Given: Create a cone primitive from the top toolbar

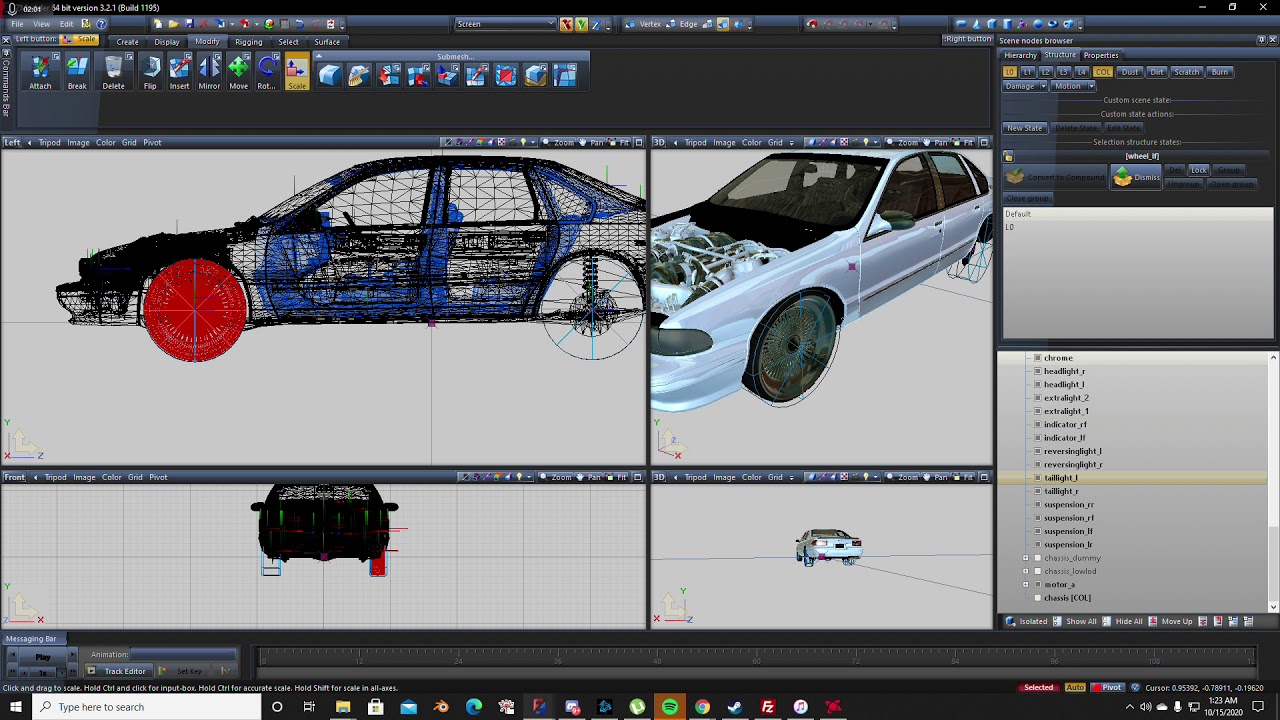Looking at the screenshot, I should (x=976, y=24).
